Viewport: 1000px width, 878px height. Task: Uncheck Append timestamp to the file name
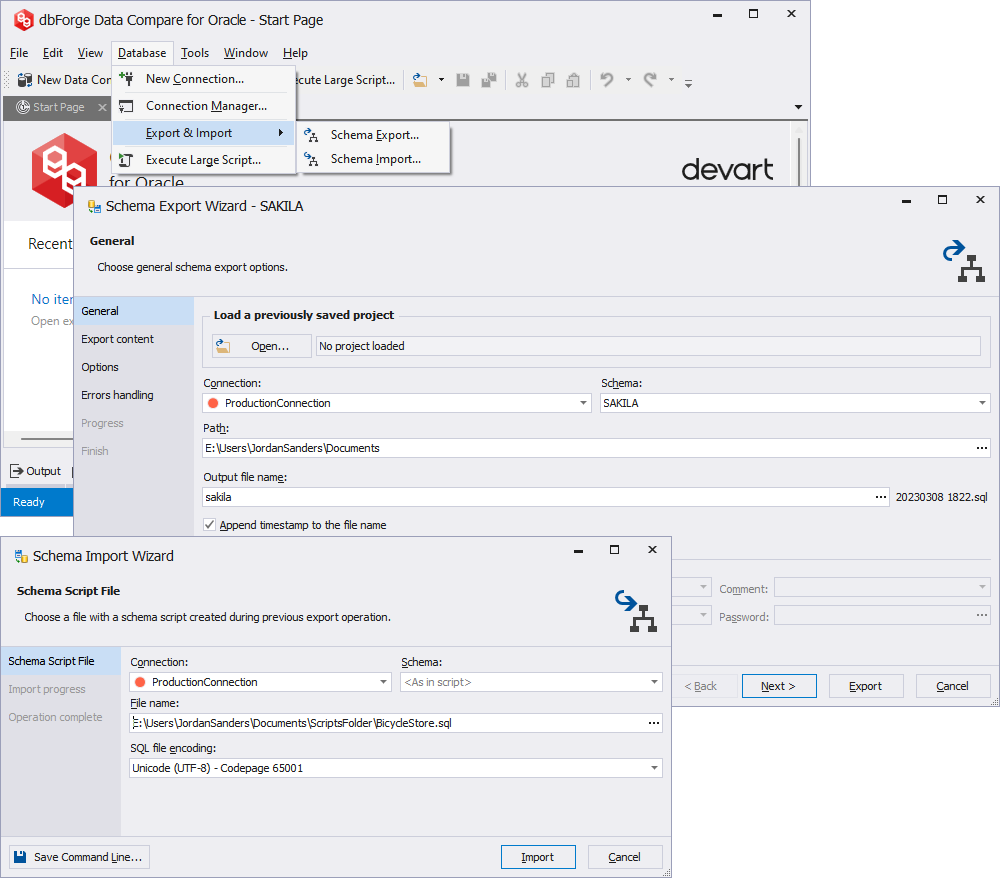[x=209, y=525]
